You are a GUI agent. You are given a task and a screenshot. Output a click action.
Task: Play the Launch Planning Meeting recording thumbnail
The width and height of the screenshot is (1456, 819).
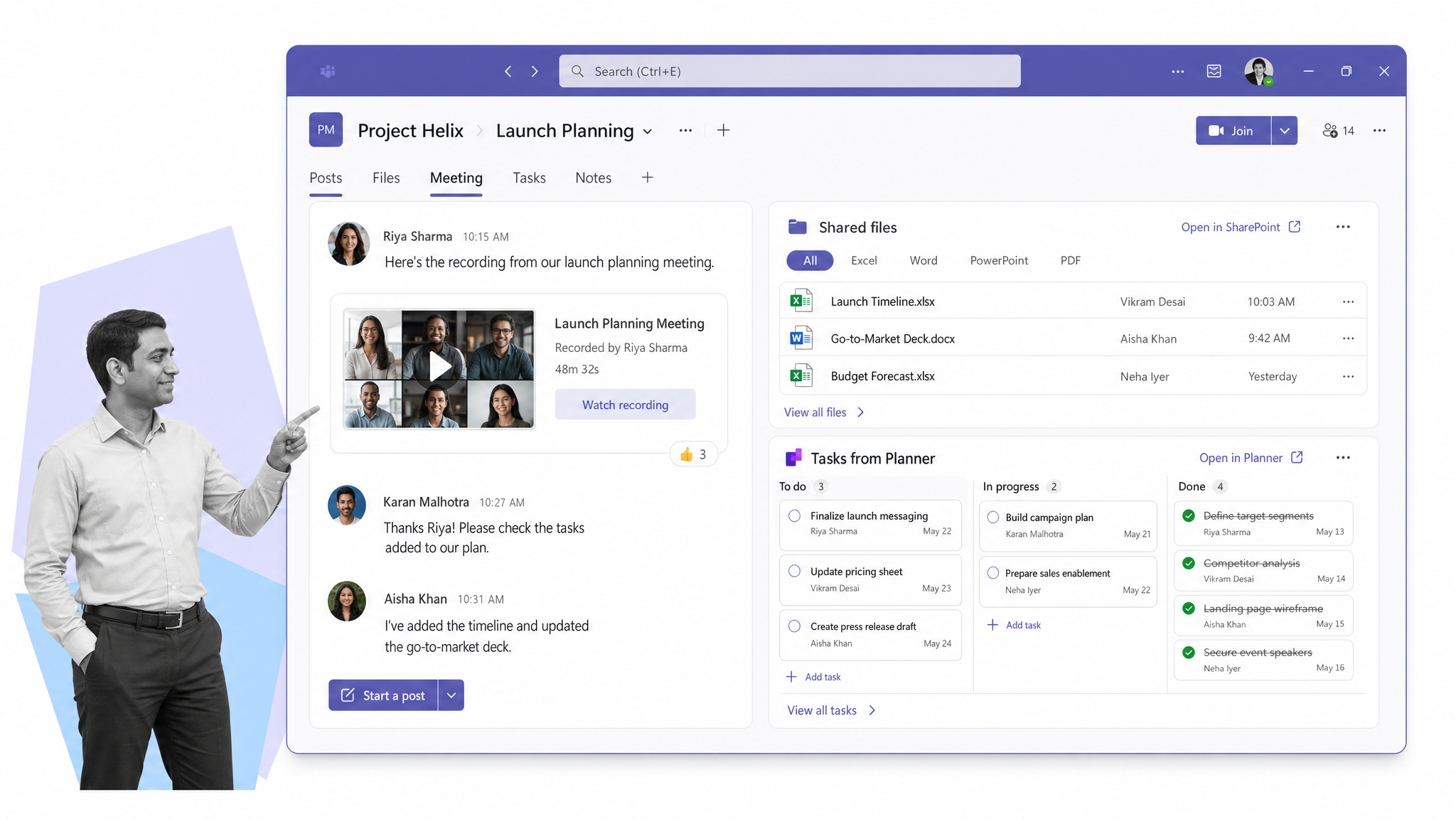click(x=439, y=368)
